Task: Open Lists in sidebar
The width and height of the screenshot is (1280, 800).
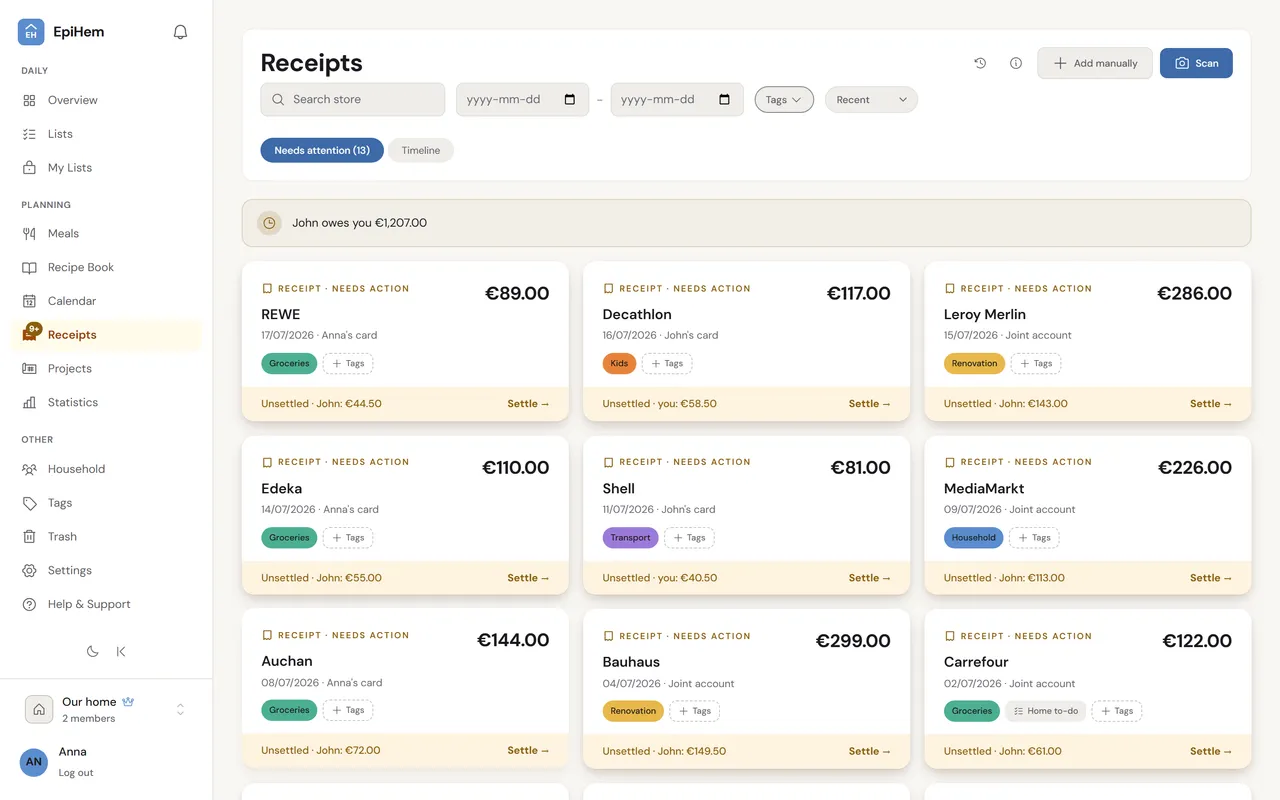Action: [106, 134]
